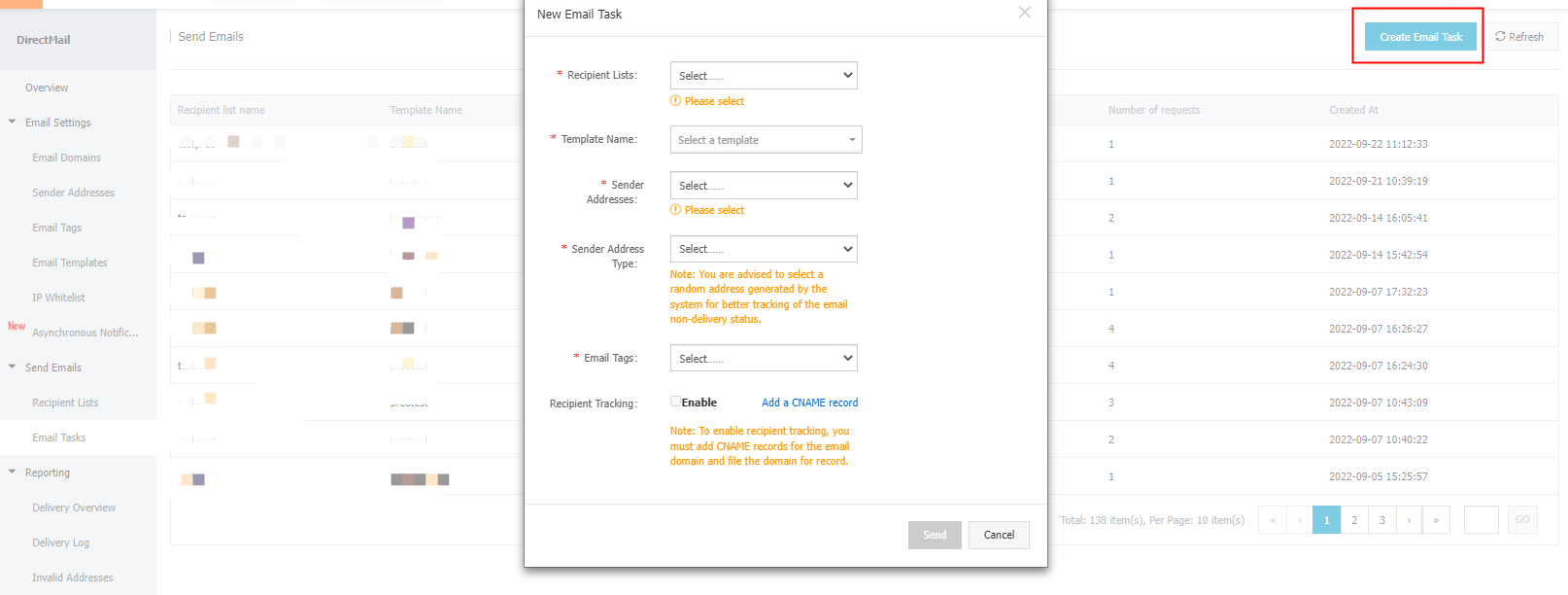The image size is (1568, 595).
Task: Open IP Whitelist in the sidebar
Action: pyautogui.click(x=58, y=297)
